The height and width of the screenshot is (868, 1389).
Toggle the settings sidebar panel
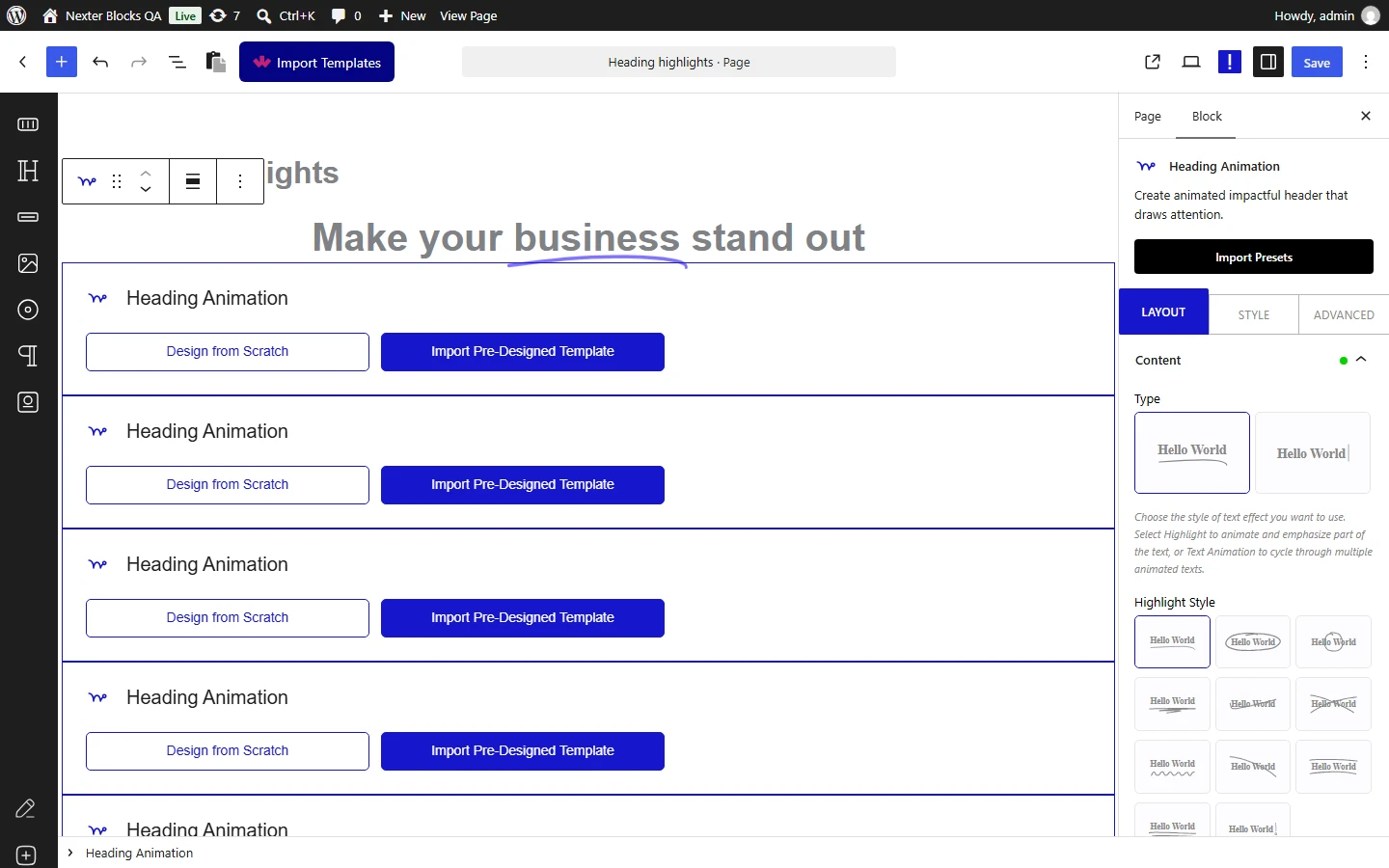point(1268,62)
